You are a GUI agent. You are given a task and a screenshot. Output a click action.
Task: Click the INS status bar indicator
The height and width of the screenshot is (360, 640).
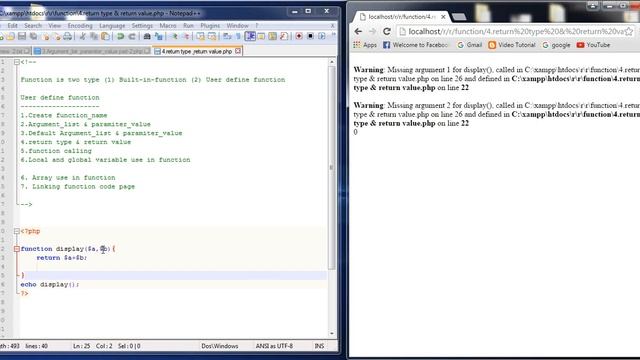pyautogui.click(x=319, y=346)
